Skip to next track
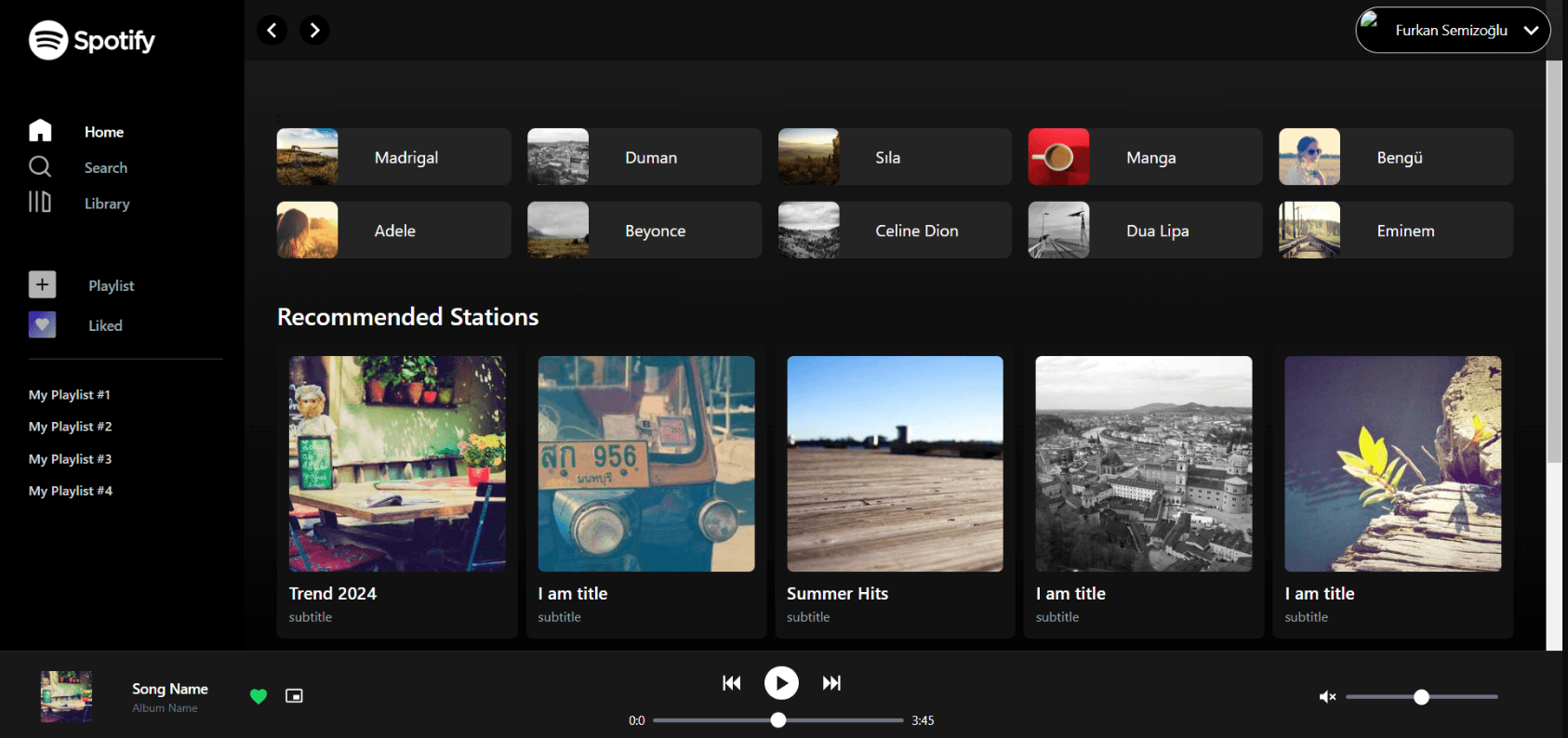This screenshot has height=738, width=1568. [831, 683]
